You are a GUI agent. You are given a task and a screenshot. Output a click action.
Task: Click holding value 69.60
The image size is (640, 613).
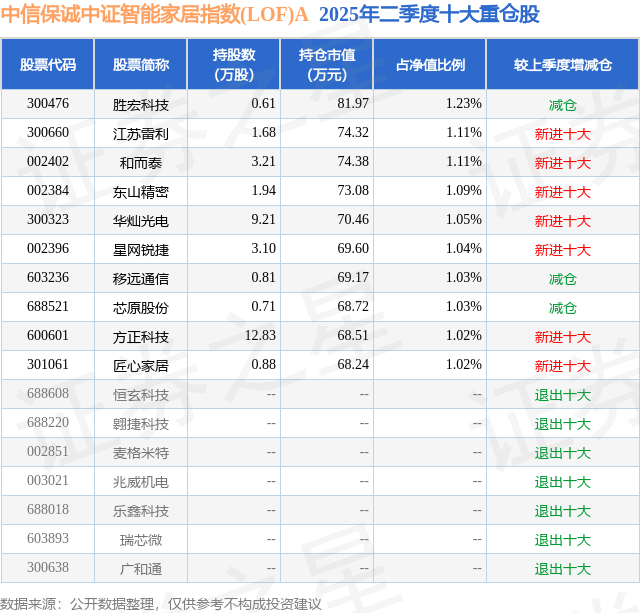(353, 249)
